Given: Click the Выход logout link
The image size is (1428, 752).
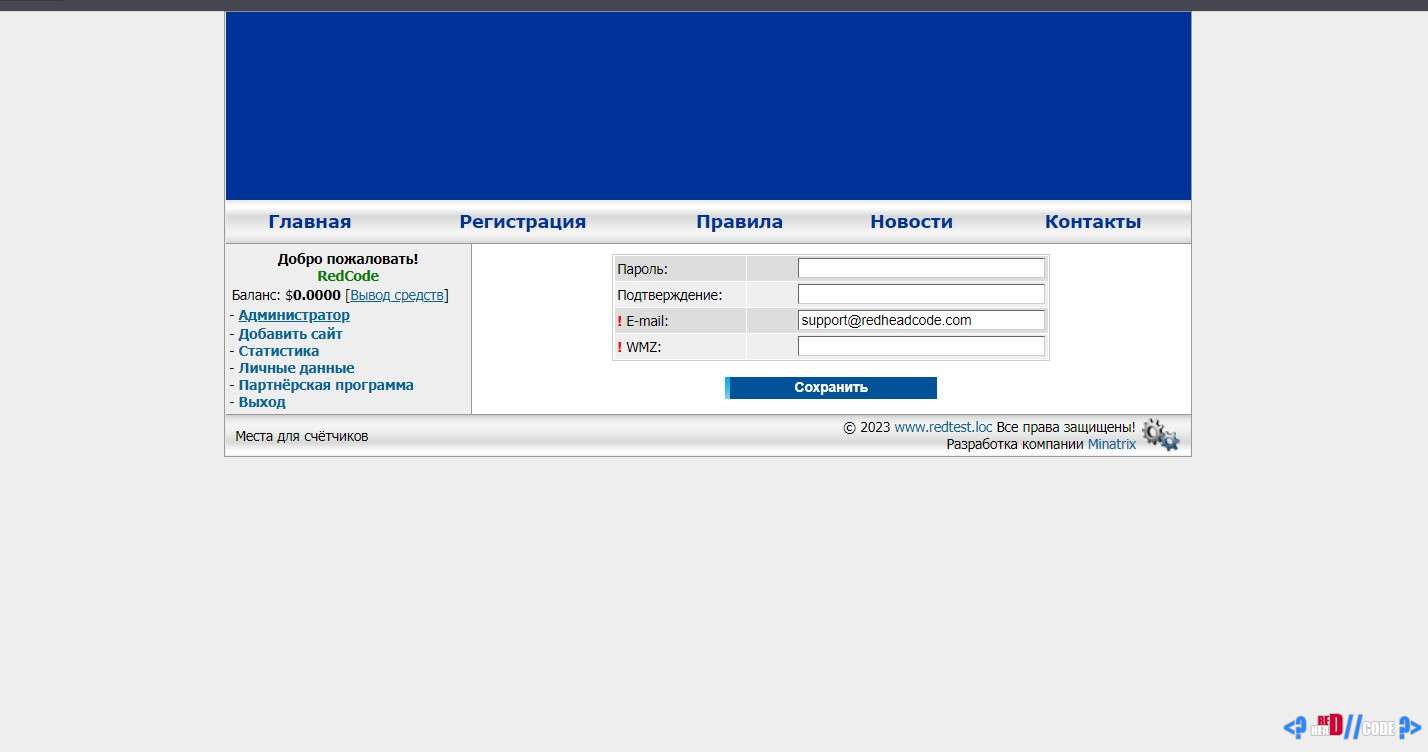Looking at the screenshot, I should tap(262, 402).
